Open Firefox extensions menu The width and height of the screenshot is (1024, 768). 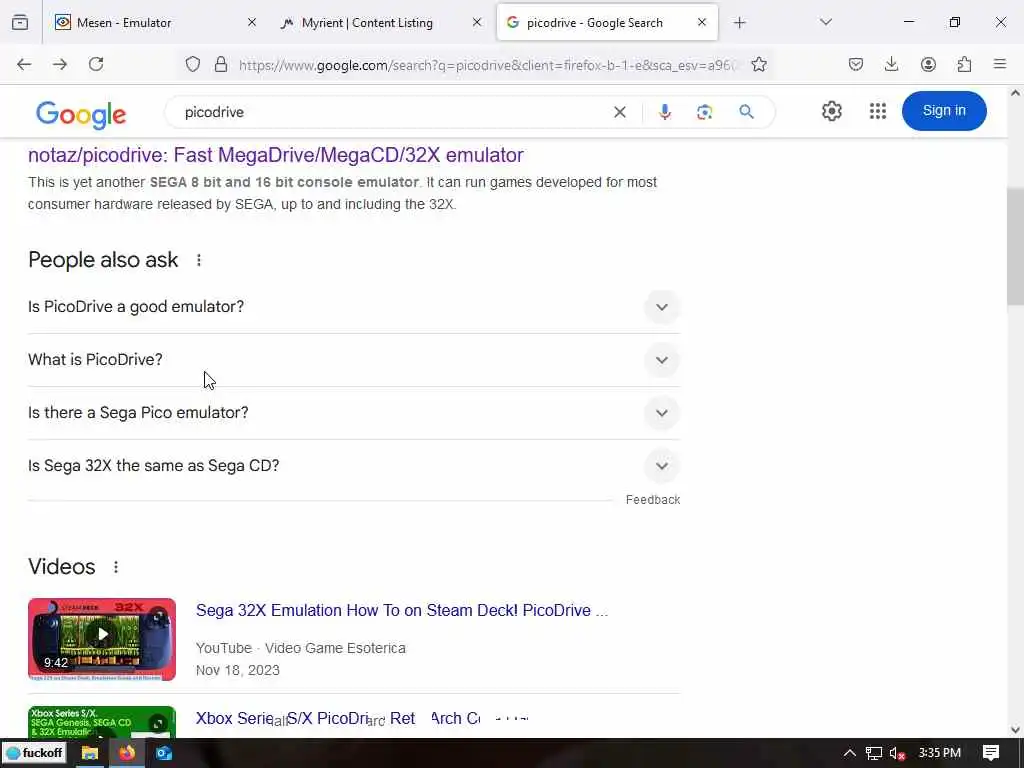tap(964, 64)
